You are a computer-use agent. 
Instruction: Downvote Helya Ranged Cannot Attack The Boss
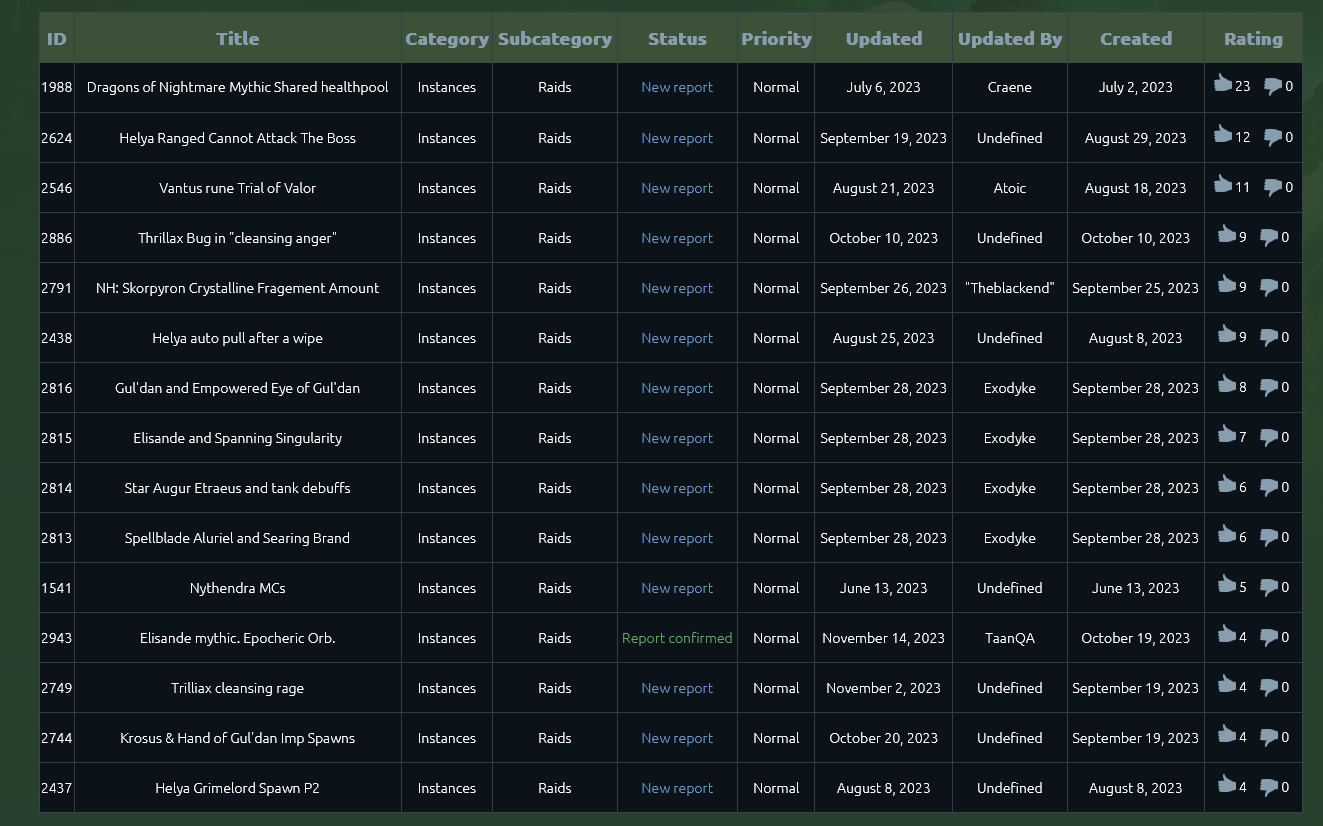1272,137
